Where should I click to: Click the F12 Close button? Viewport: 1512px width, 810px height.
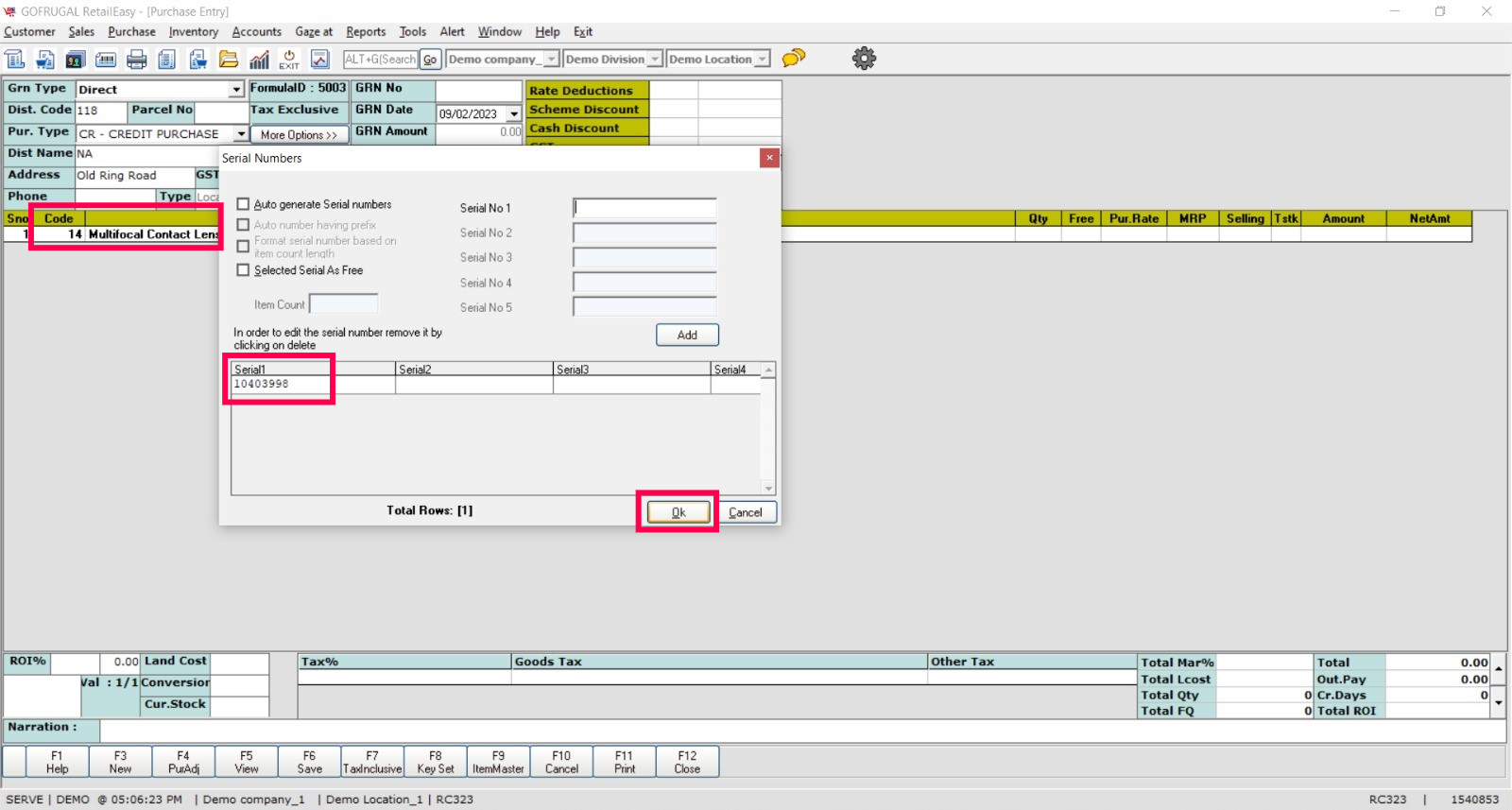coord(687,762)
